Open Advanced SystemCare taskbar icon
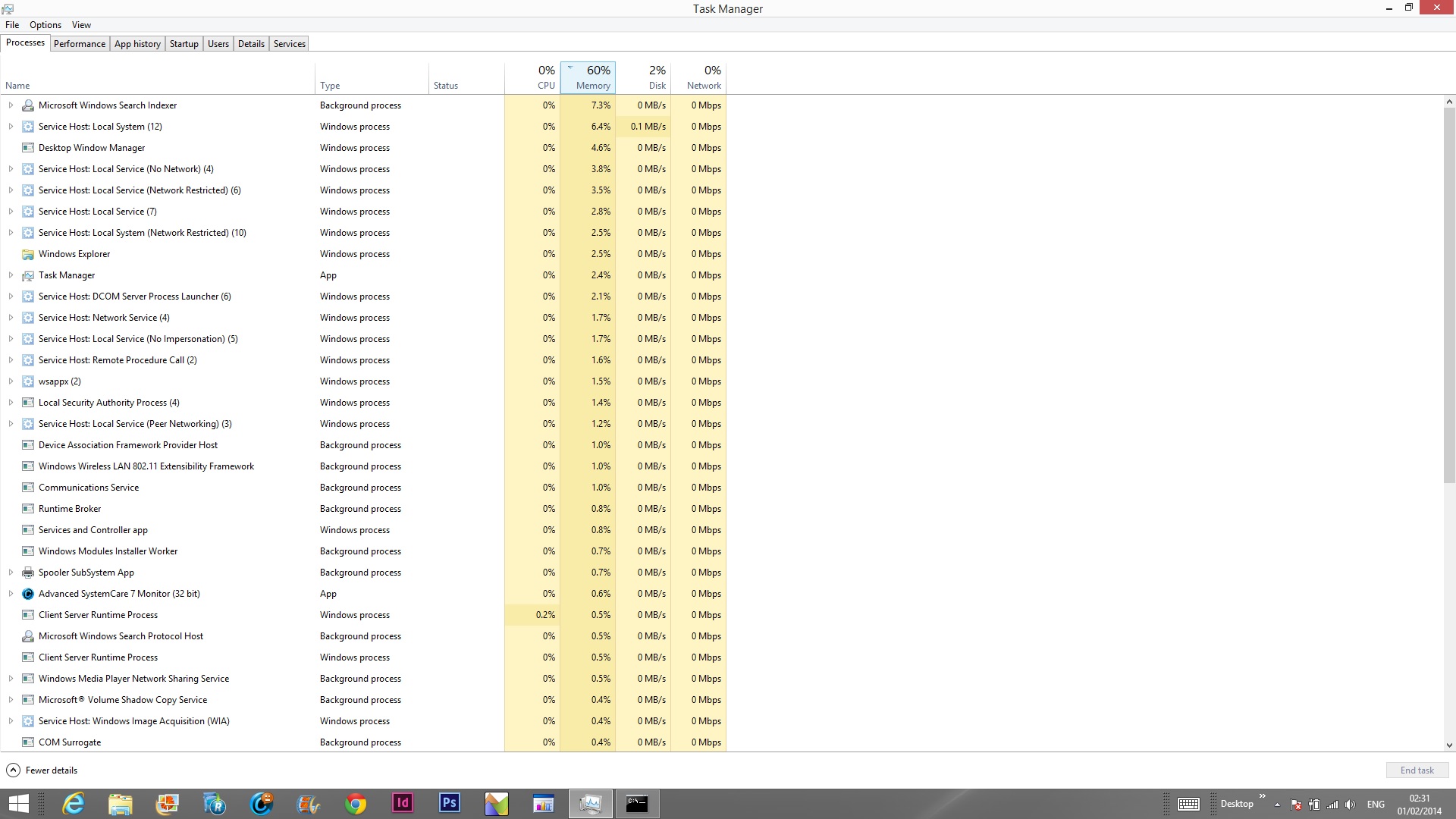Image resolution: width=1456 pixels, height=819 pixels. coord(262,804)
